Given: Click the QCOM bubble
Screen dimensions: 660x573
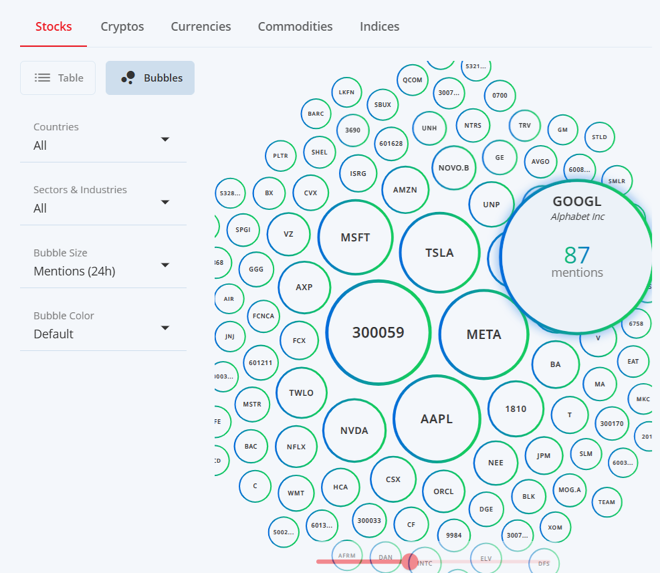Looking at the screenshot, I should [x=412, y=80].
